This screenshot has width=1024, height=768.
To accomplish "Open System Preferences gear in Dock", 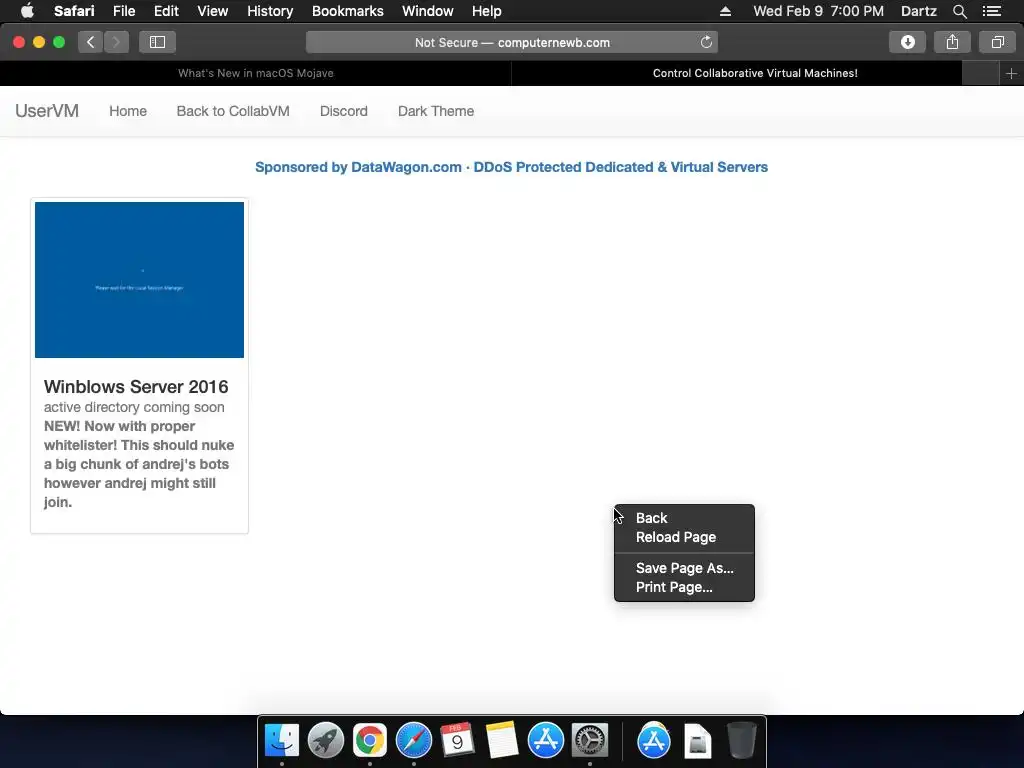I will 590,741.
